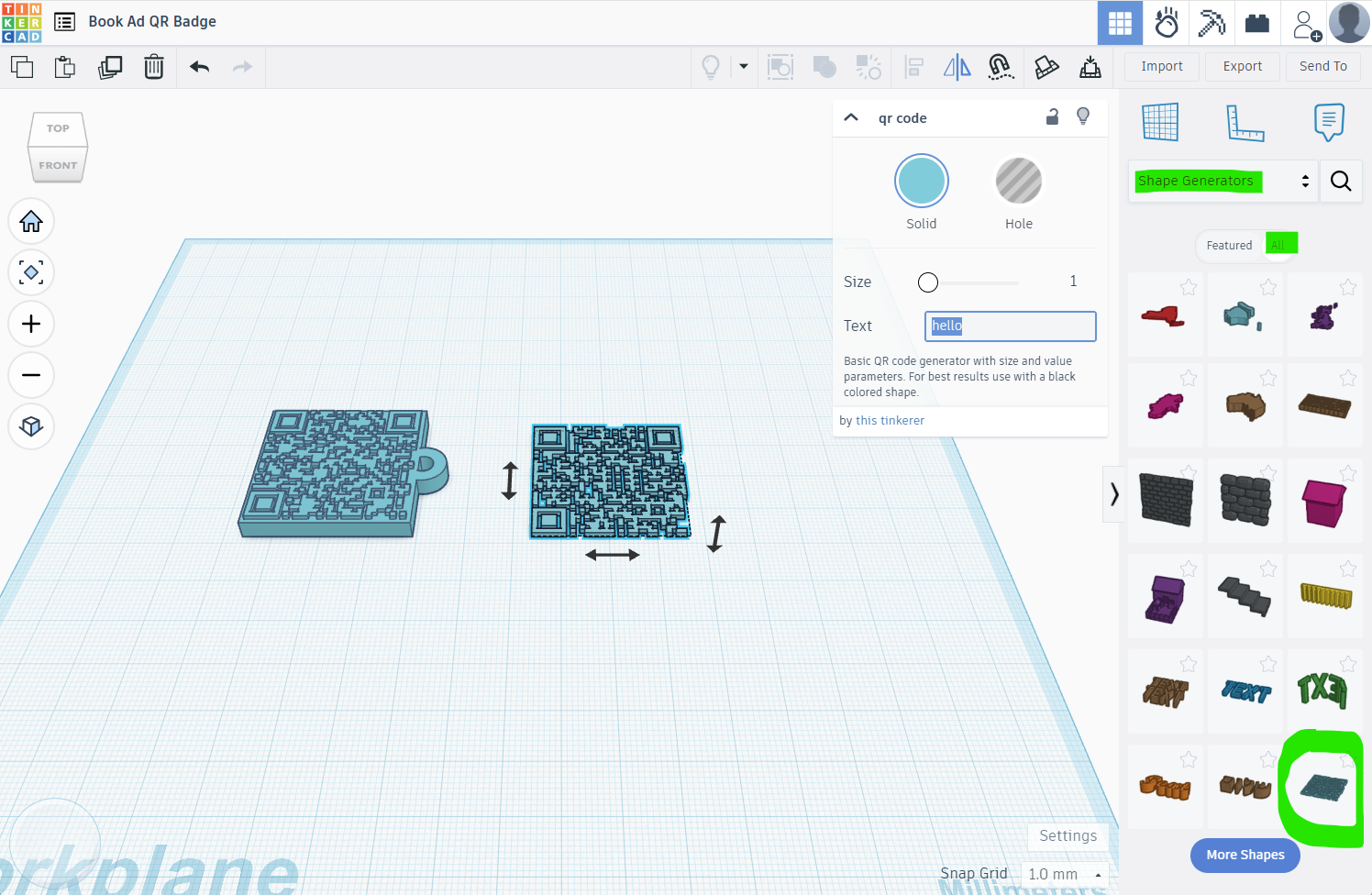1372x895 pixels.
Task: Click the Duplicate and repeat icon
Action: tap(110, 67)
